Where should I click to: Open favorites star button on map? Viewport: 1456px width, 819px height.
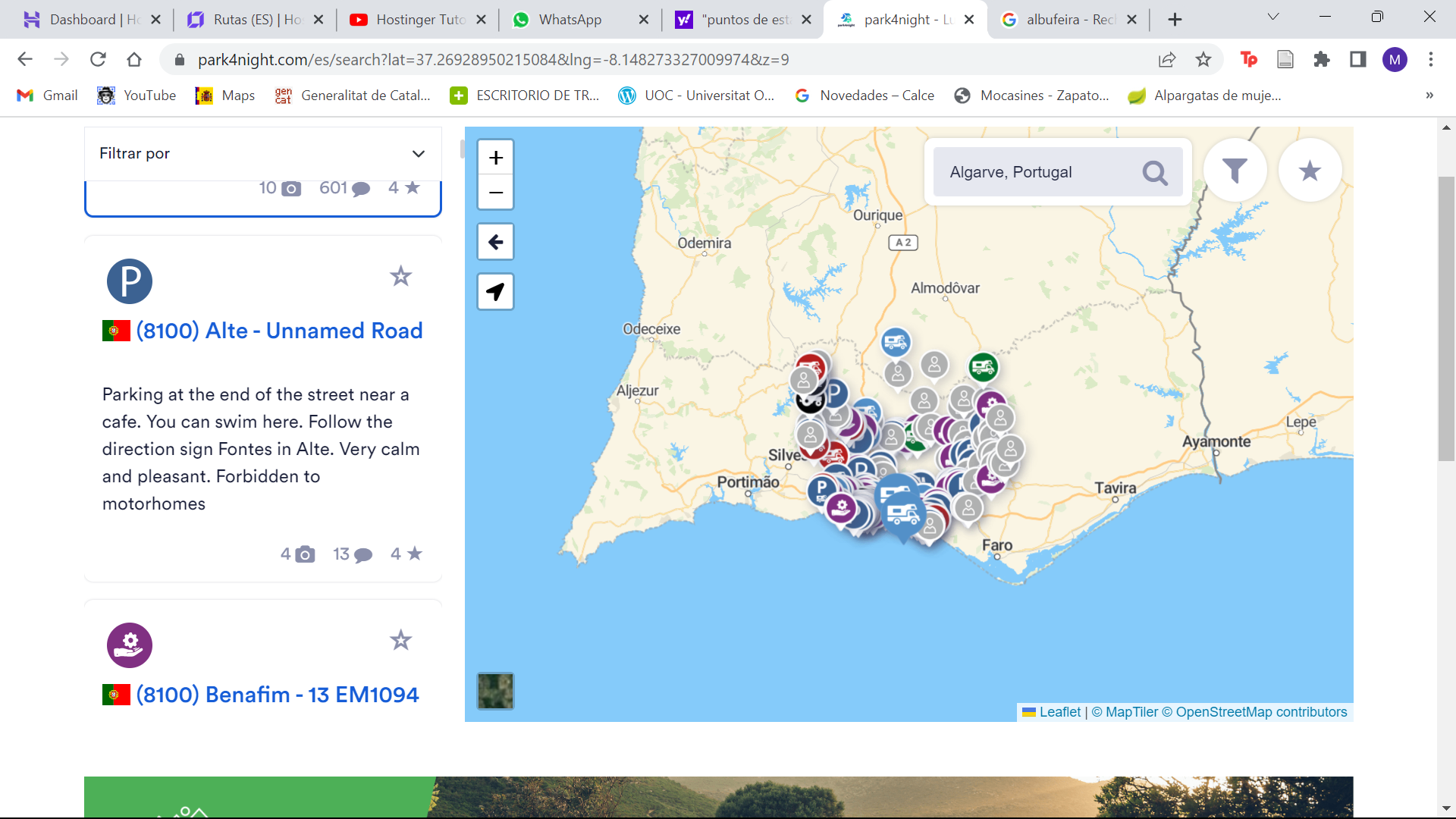(x=1310, y=171)
